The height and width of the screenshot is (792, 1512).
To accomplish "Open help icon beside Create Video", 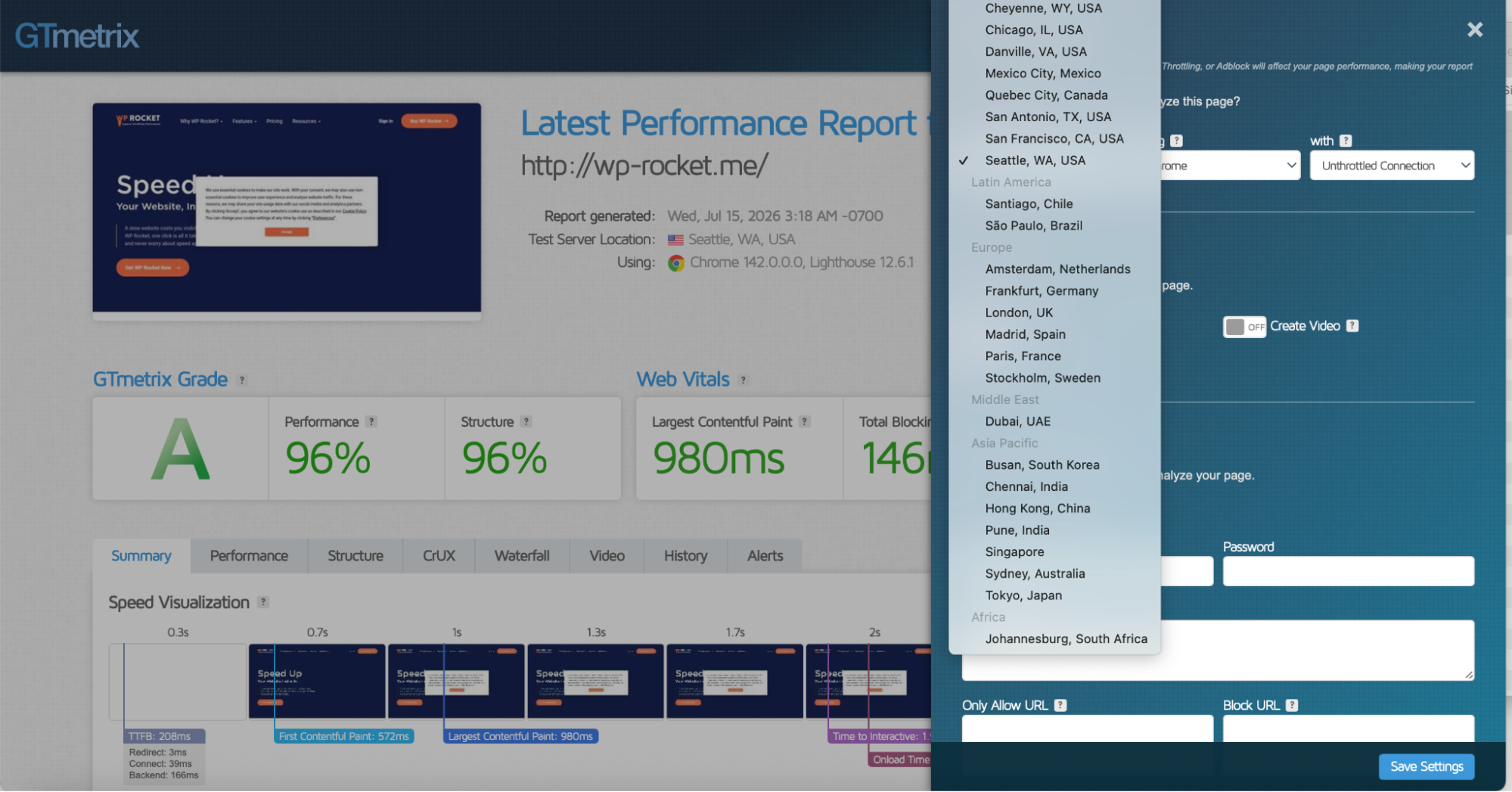I will pyautogui.click(x=1352, y=325).
